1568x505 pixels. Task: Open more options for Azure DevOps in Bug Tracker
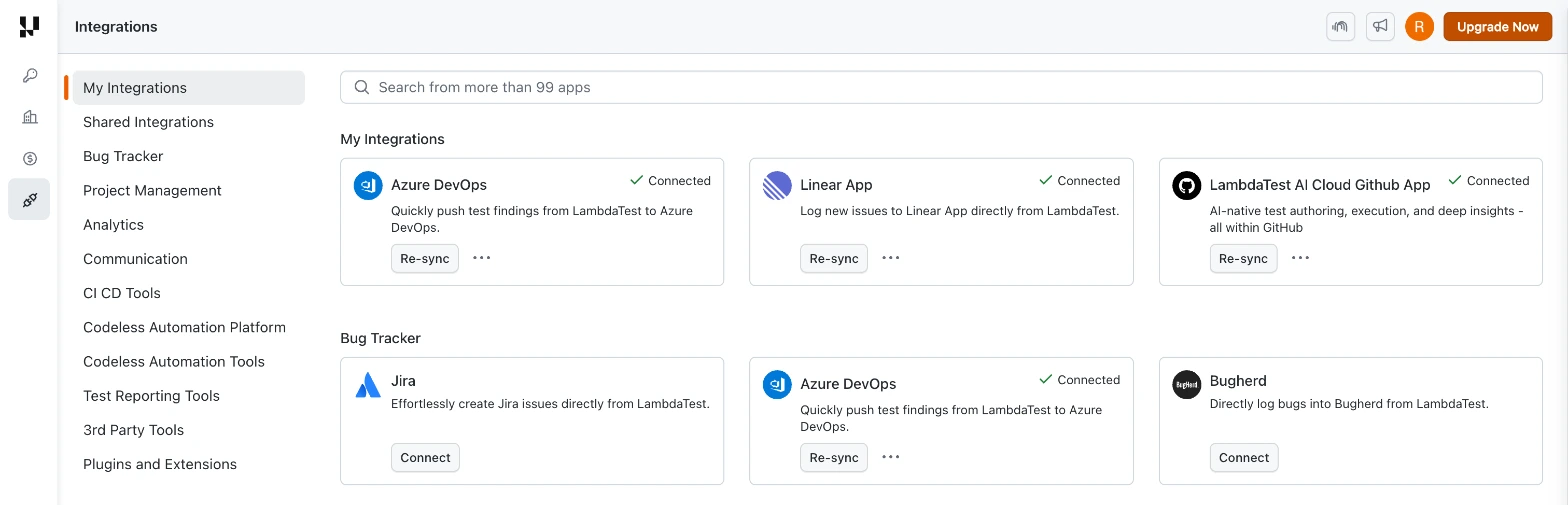click(x=891, y=457)
